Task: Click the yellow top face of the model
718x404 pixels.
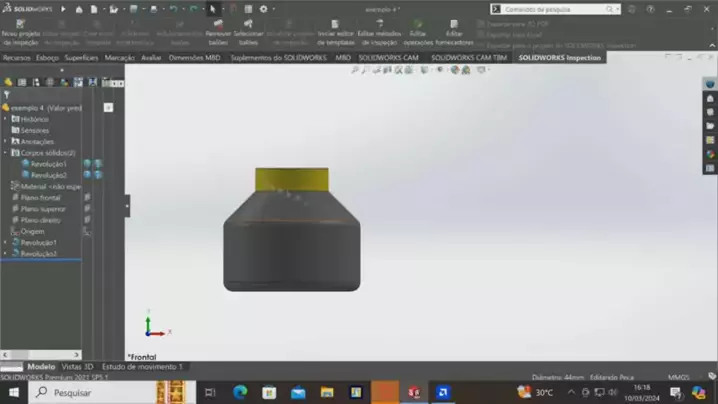Action: (291, 179)
